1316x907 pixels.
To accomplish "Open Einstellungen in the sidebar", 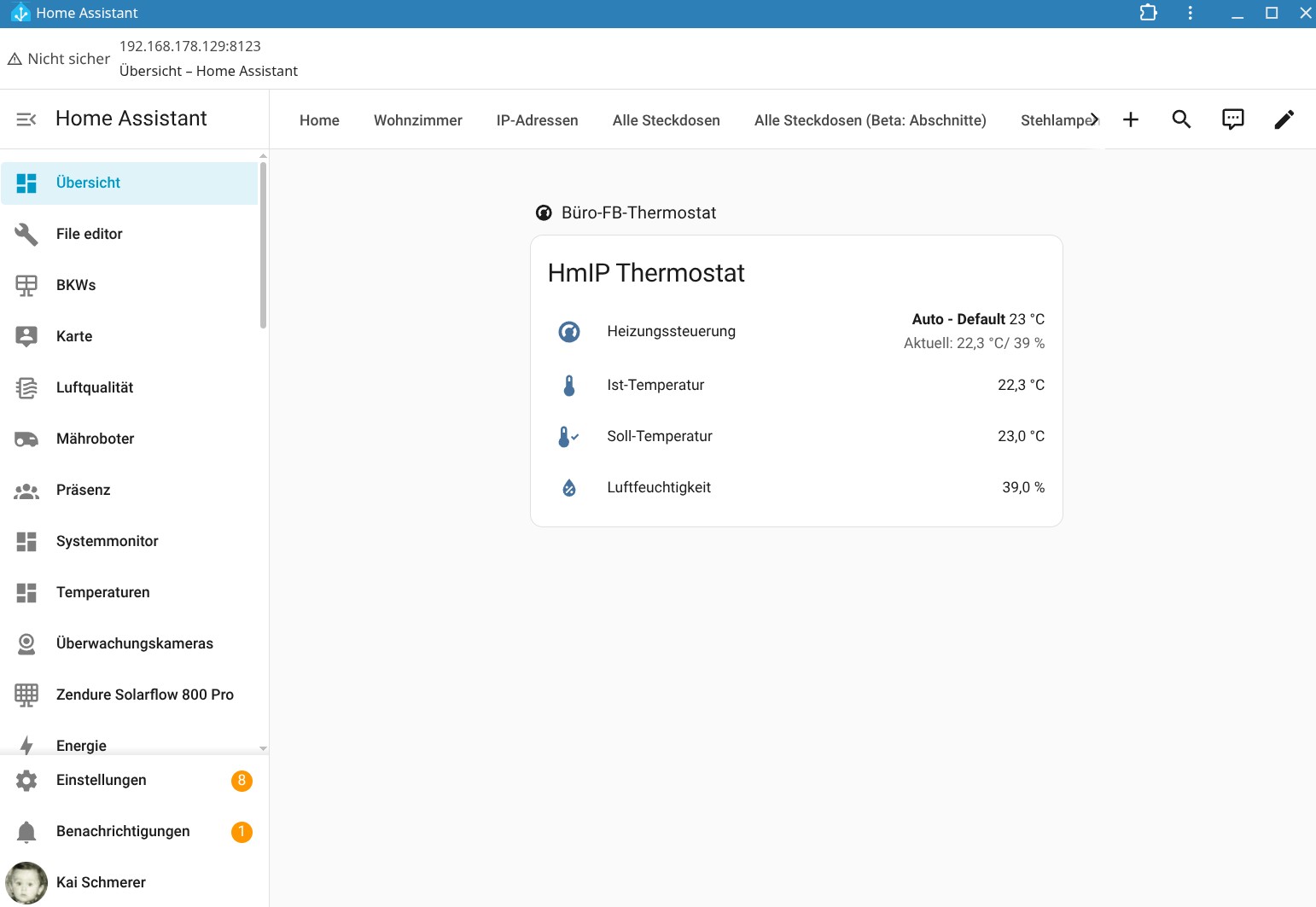I will click(101, 780).
